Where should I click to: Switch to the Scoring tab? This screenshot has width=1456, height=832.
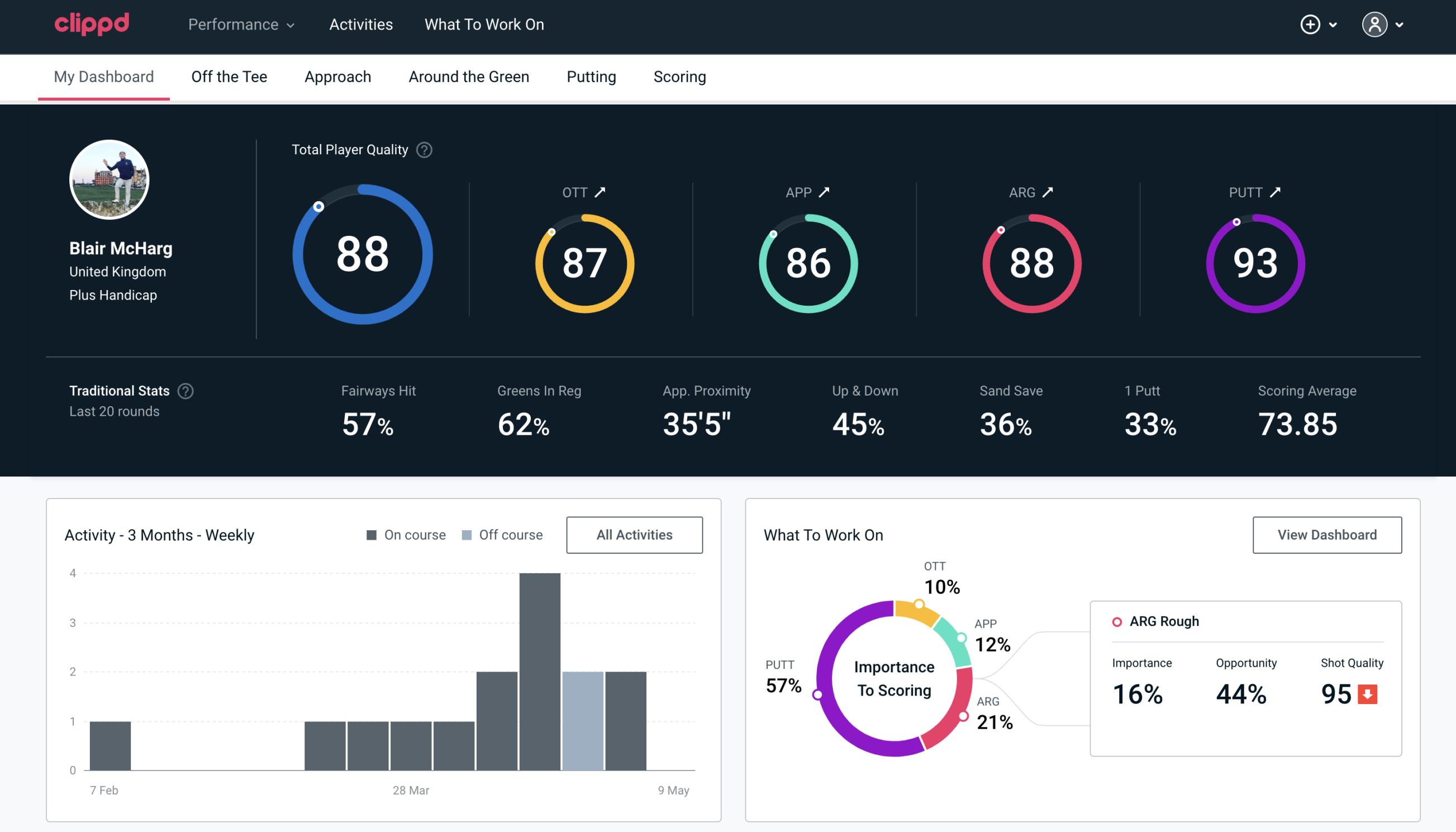[679, 76]
